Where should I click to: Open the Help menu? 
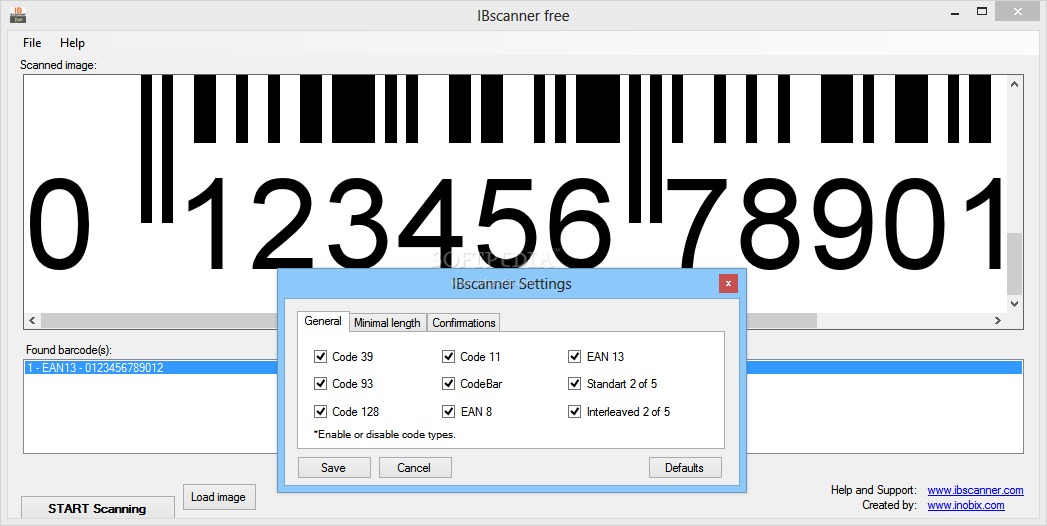(72, 43)
